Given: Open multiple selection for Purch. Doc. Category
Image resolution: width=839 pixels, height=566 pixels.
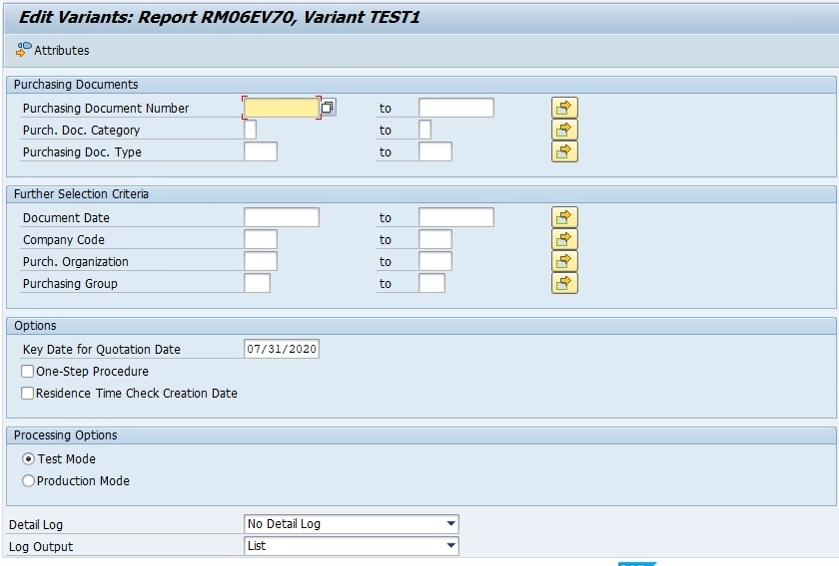Looking at the screenshot, I should pos(565,130).
